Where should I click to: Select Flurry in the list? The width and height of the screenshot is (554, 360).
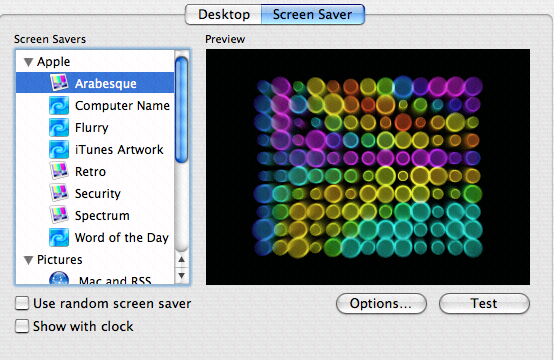point(92,128)
